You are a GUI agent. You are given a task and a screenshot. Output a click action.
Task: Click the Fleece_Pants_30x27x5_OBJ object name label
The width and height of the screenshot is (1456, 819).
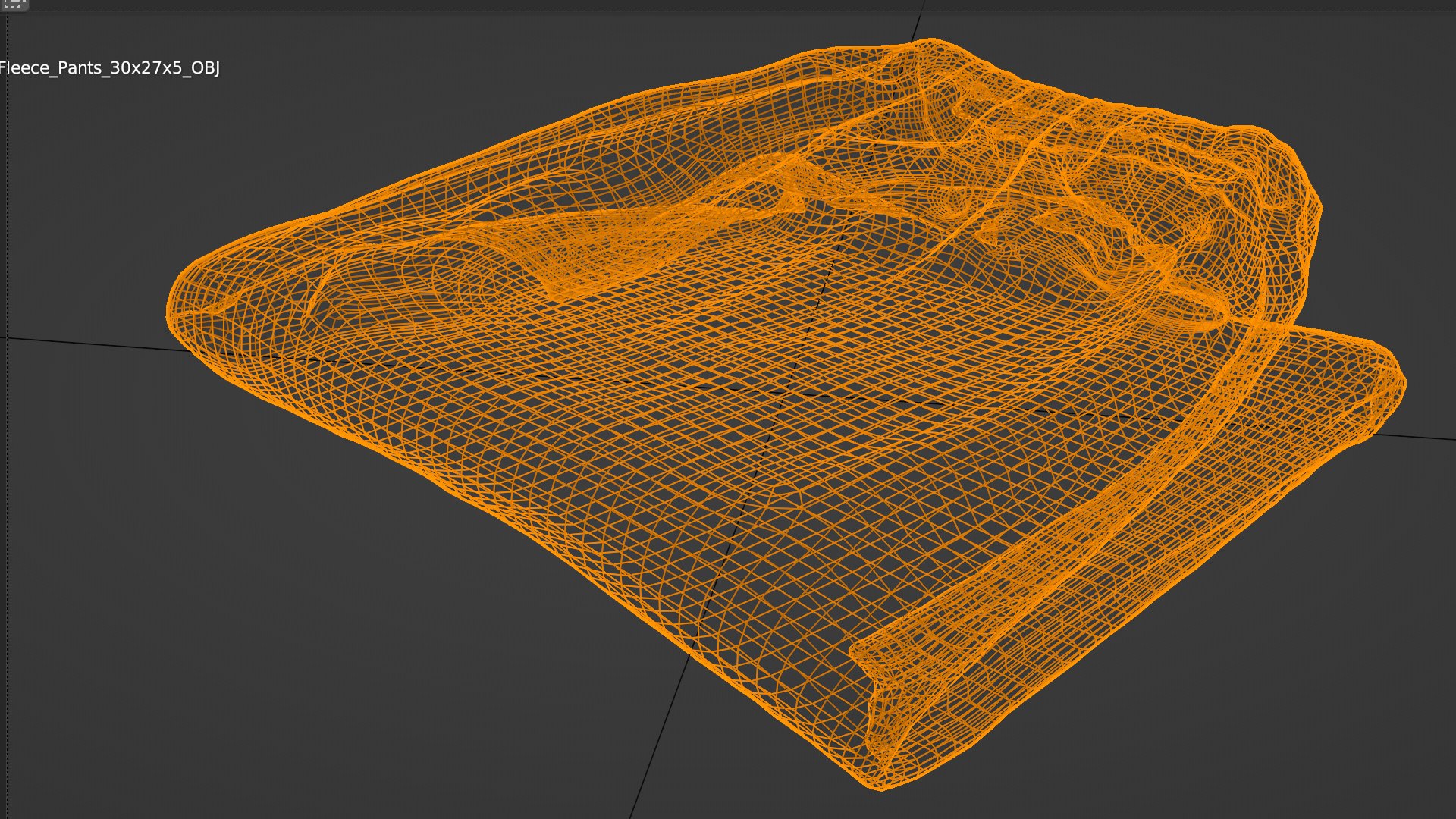click(x=110, y=68)
